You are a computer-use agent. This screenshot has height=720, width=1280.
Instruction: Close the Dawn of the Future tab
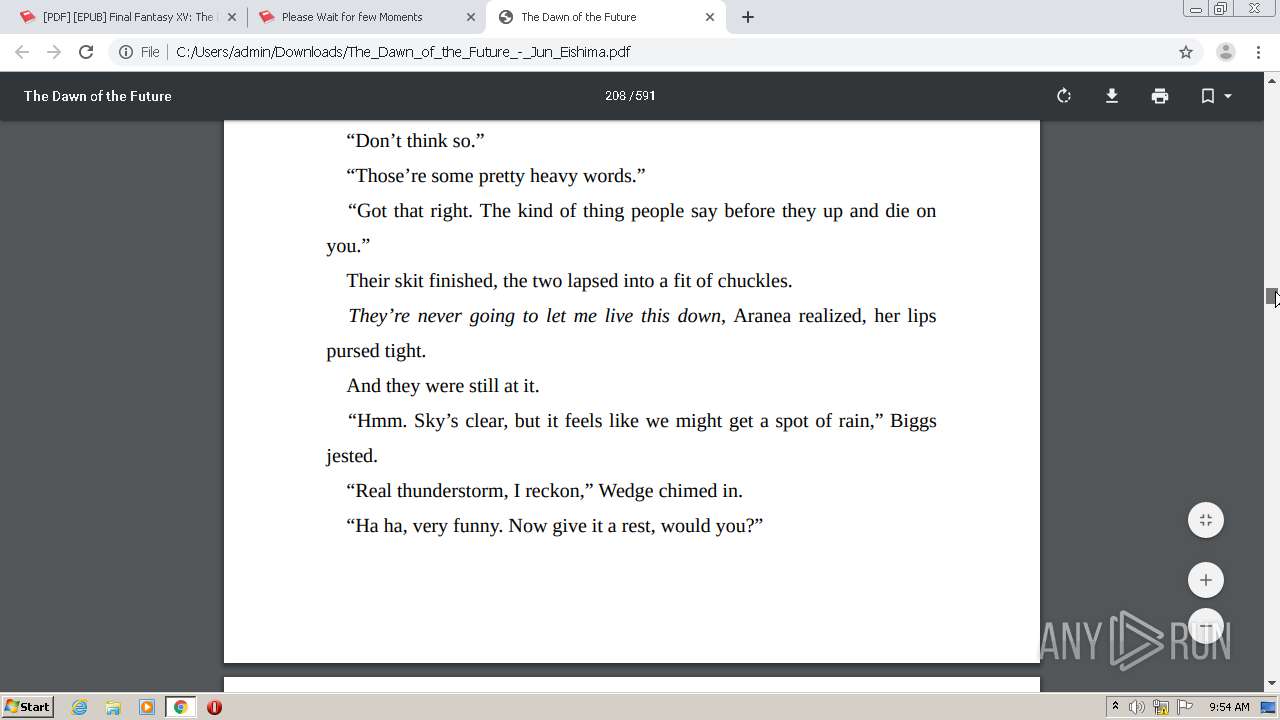tap(710, 17)
